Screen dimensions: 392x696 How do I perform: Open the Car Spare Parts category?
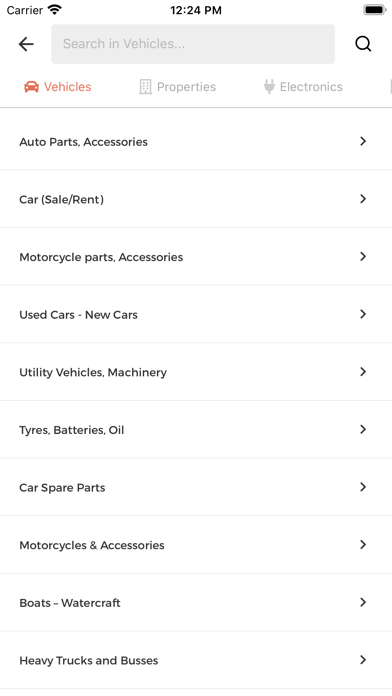[x=196, y=487]
